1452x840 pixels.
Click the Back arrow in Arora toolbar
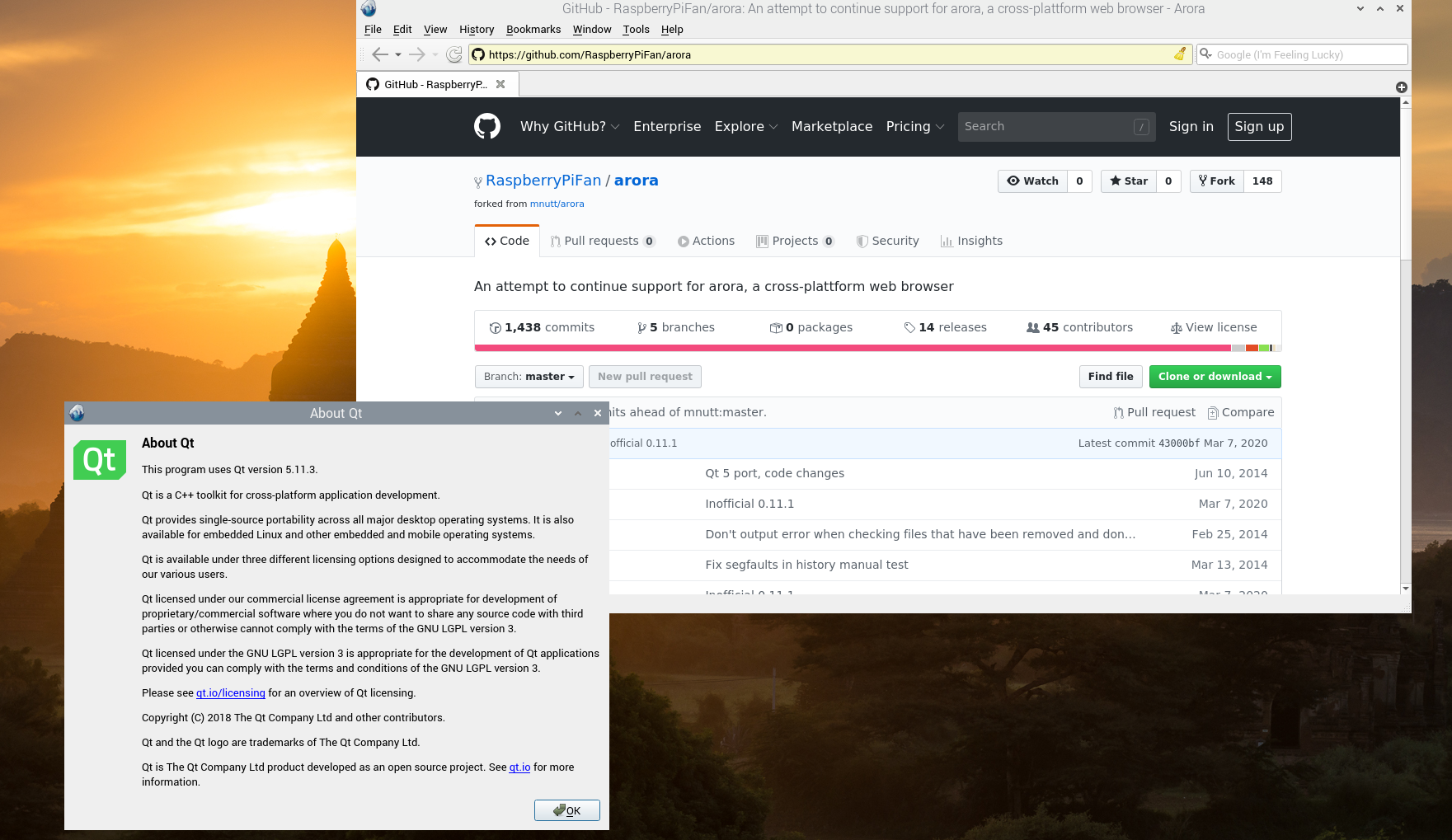[379, 54]
